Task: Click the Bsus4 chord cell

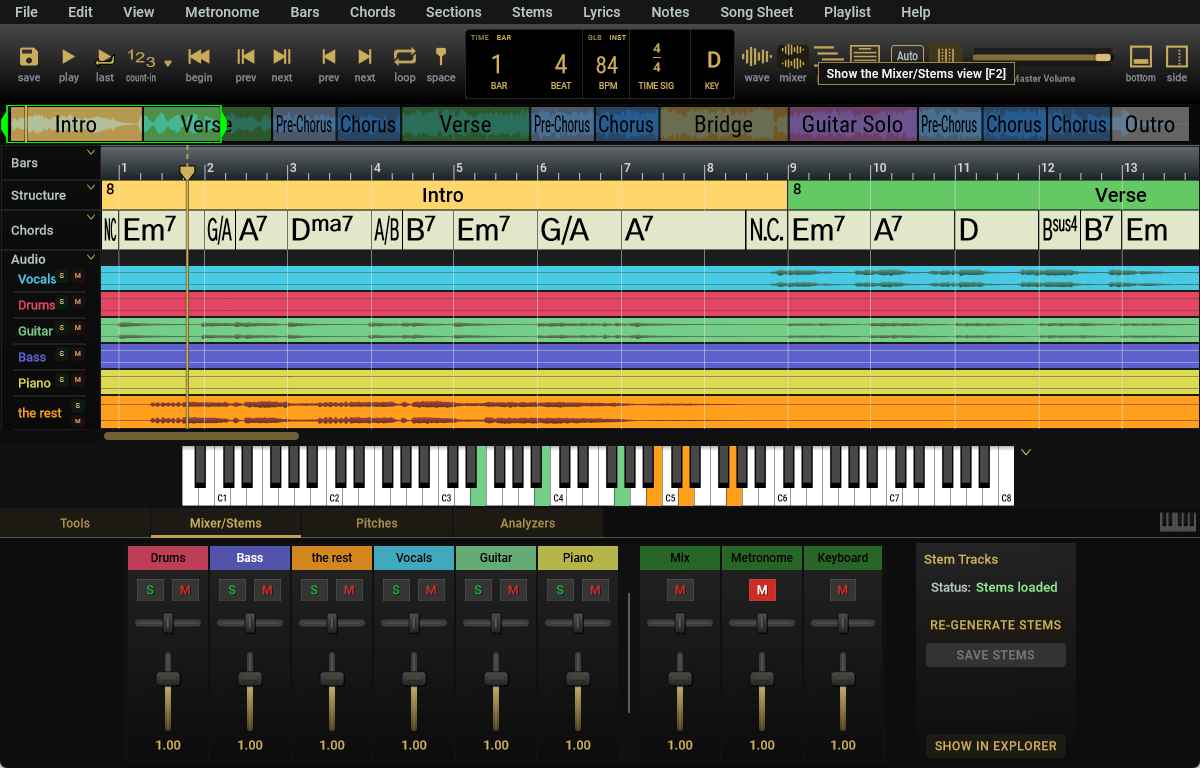Action: (1060, 230)
